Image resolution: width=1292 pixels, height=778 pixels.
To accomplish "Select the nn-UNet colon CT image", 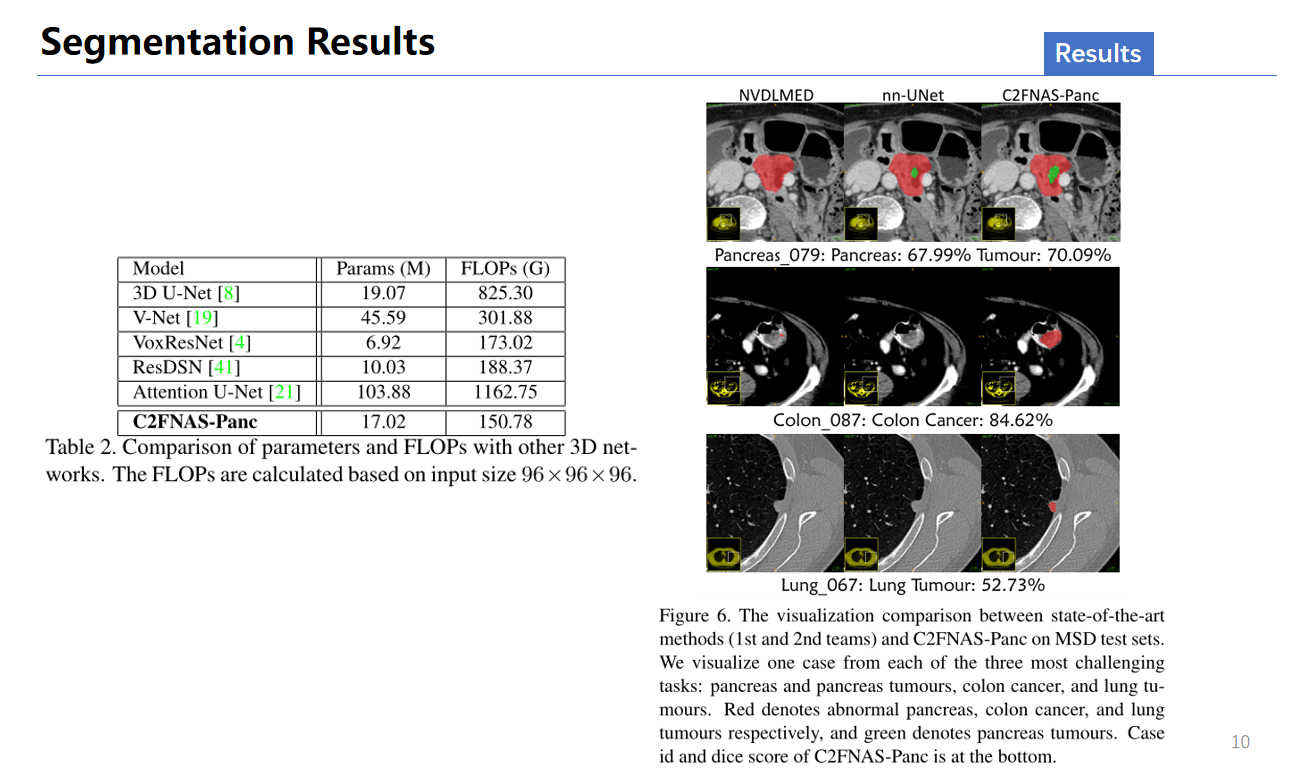I will 913,336.
